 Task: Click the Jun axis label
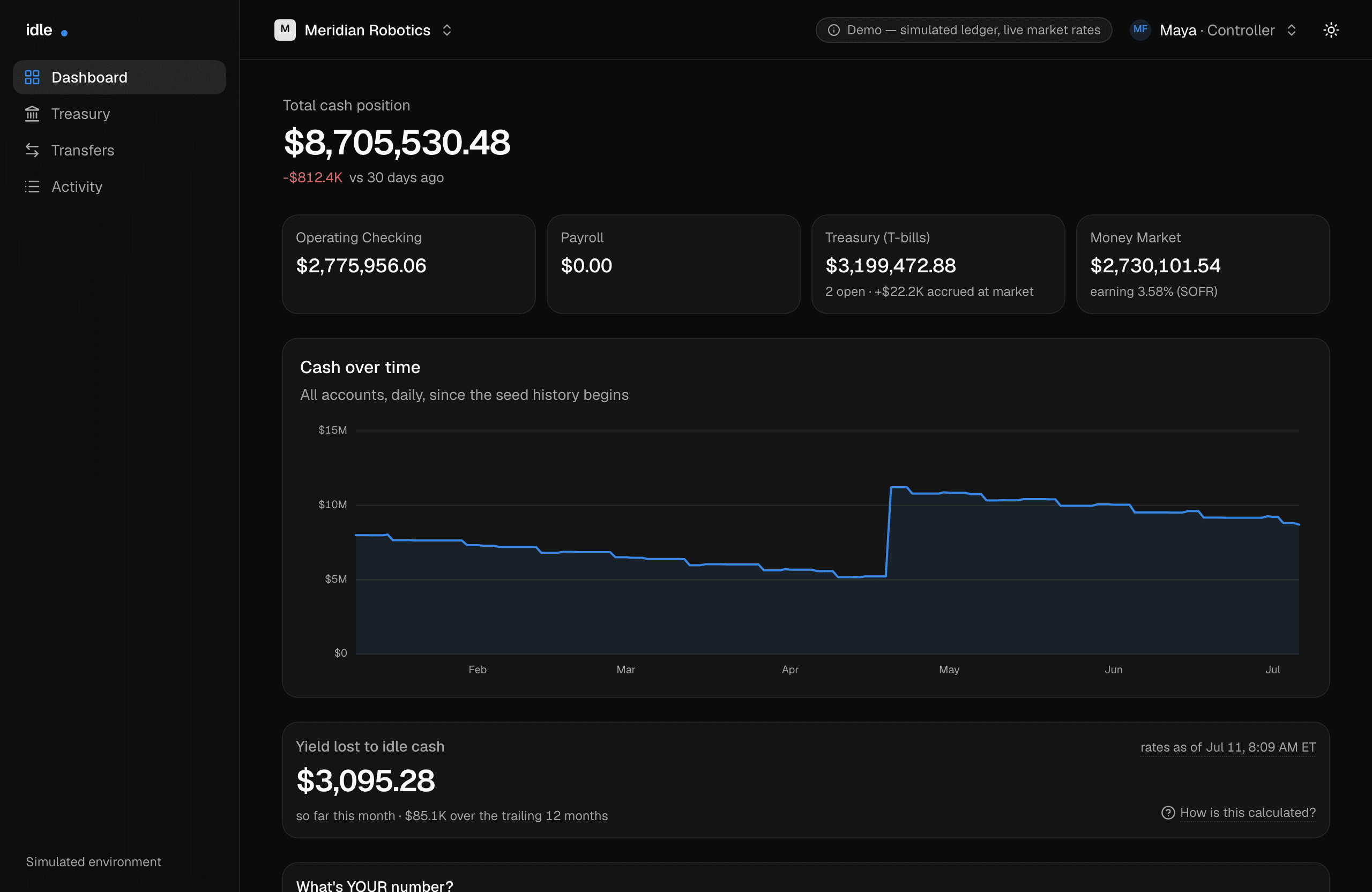click(1113, 670)
